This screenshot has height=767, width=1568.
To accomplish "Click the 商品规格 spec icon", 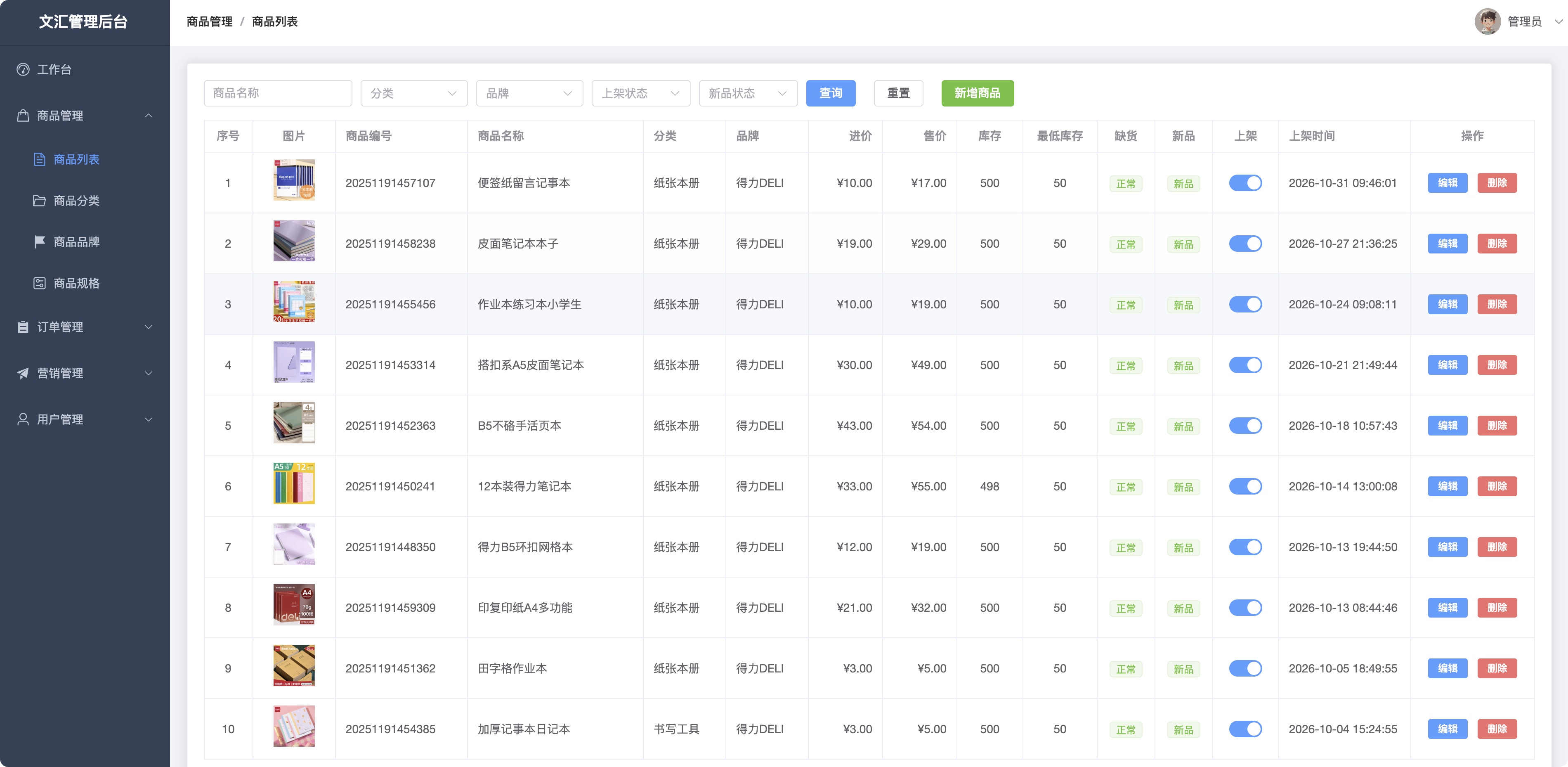I will point(40,284).
